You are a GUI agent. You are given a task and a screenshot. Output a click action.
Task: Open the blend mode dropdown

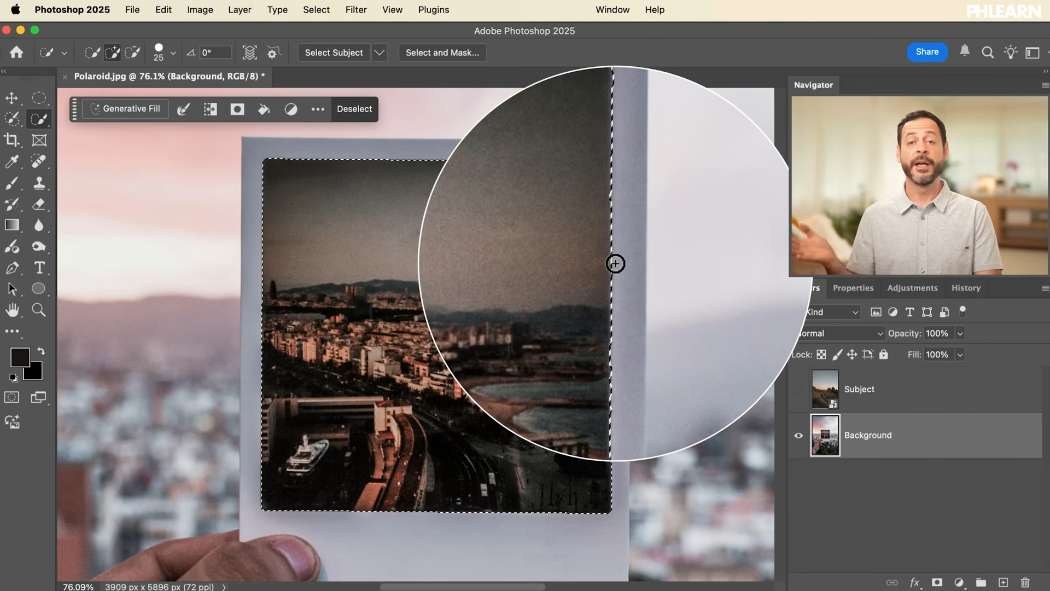[840, 333]
